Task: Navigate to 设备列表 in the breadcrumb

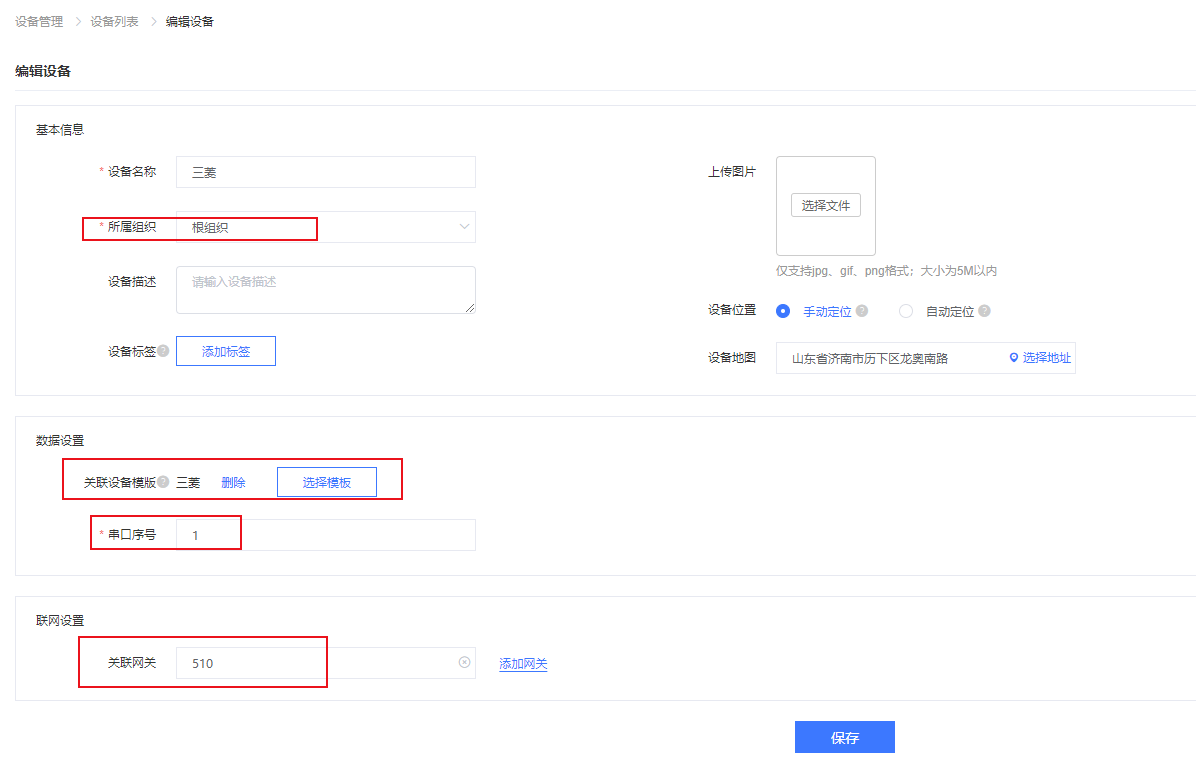Action: coord(114,21)
